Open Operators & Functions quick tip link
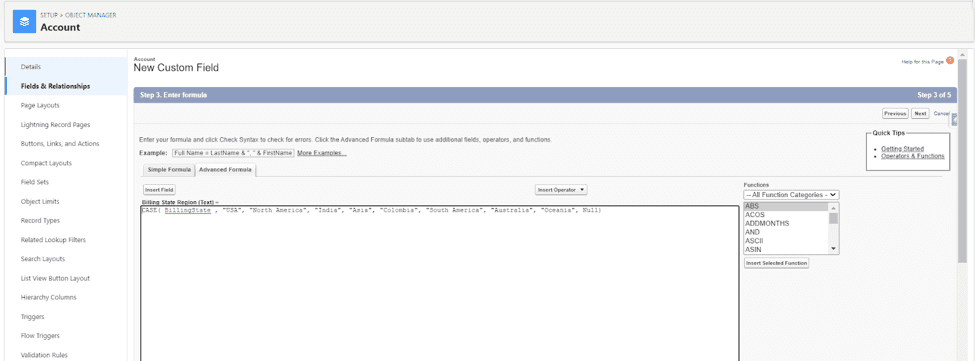This screenshot has height=361, width=975. coord(913,156)
